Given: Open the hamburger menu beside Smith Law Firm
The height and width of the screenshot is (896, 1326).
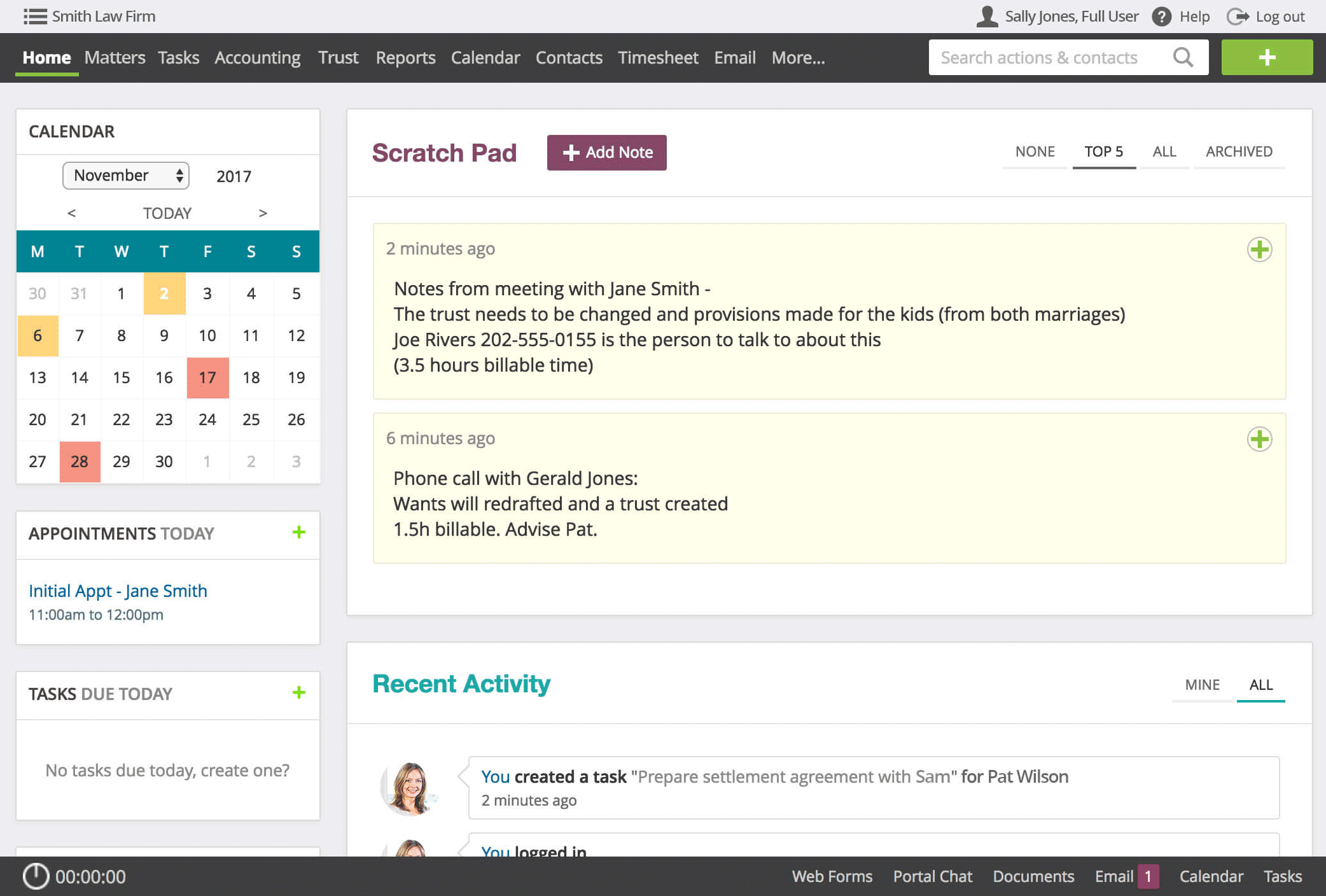Looking at the screenshot, I should [35, 17].
